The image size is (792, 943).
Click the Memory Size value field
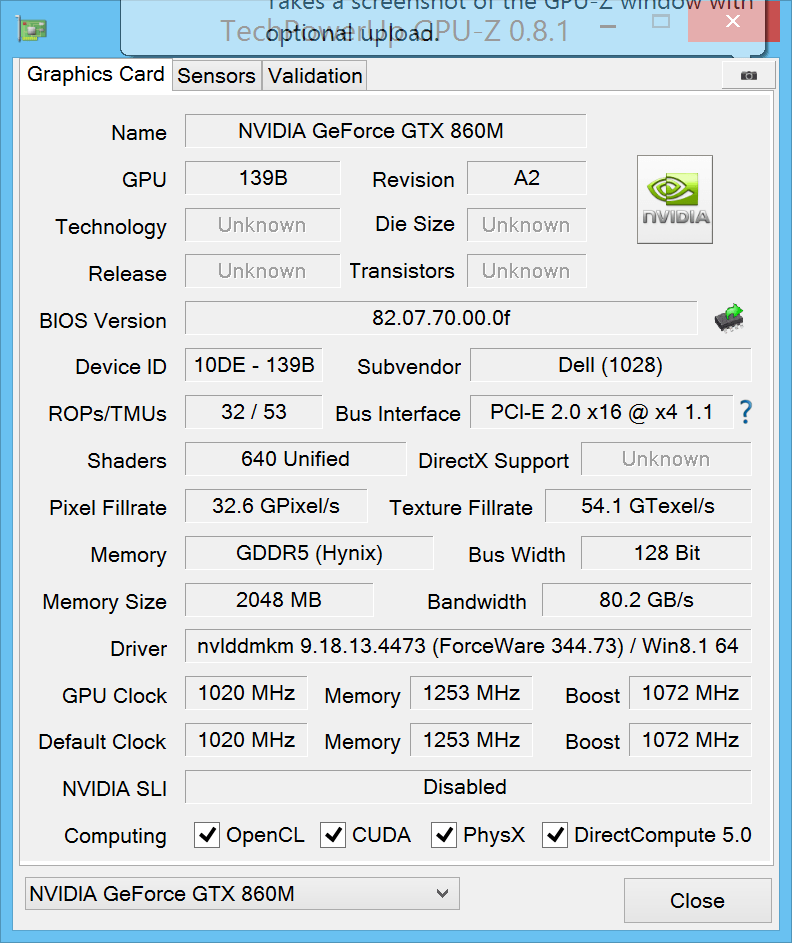click(x=279, y=600)
